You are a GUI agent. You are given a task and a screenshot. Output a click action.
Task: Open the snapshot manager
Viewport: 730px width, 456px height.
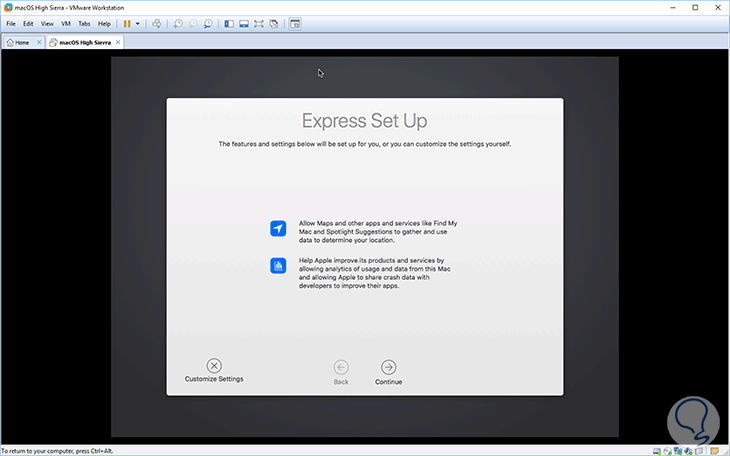pos(208,24)
